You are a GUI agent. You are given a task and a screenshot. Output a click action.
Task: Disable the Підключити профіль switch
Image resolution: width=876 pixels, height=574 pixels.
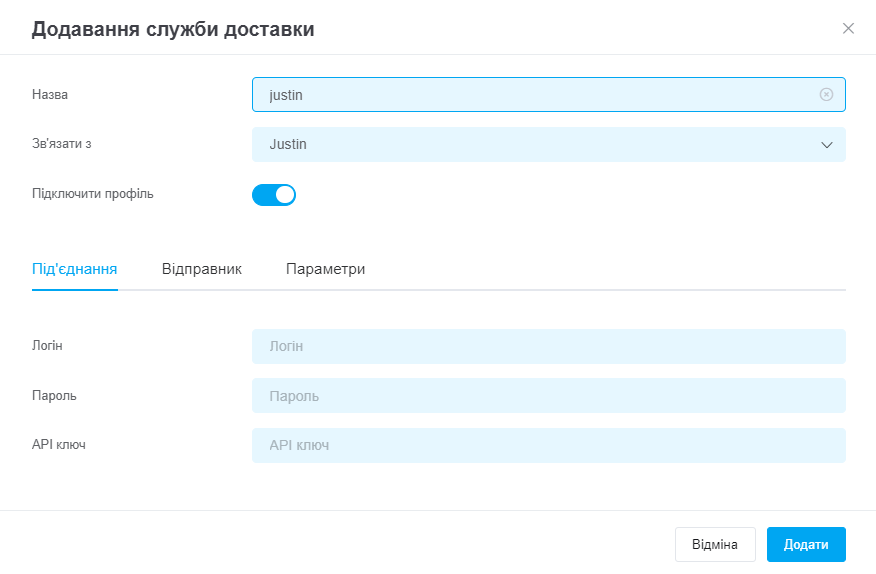274,195
